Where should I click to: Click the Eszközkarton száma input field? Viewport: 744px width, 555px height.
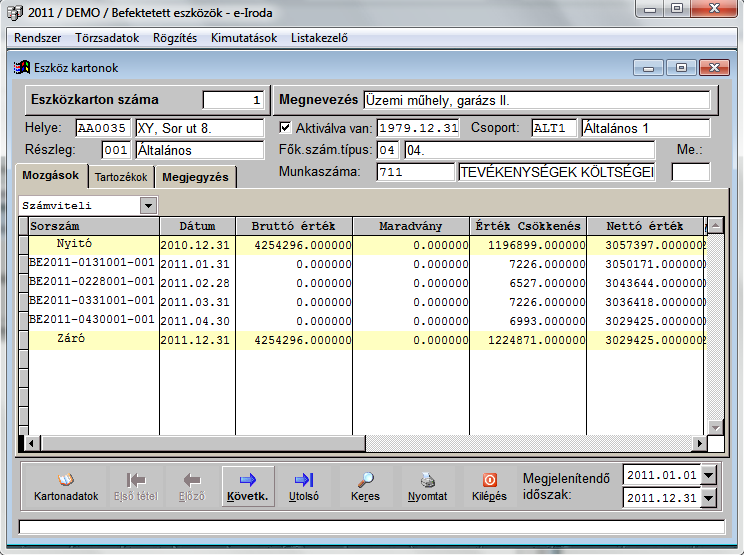(234, 100)
